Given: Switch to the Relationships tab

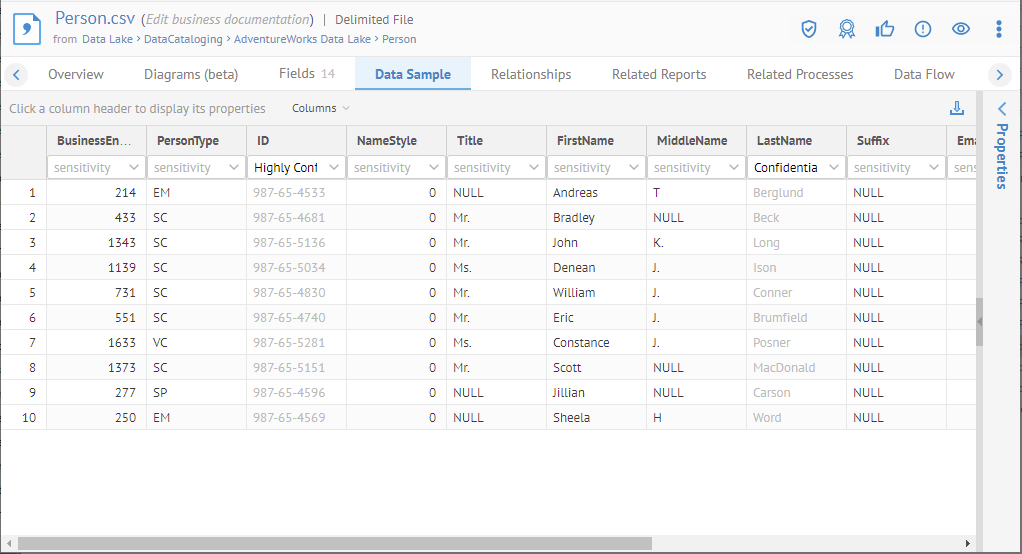Looking at the screenshot, I should pos(531,74).
